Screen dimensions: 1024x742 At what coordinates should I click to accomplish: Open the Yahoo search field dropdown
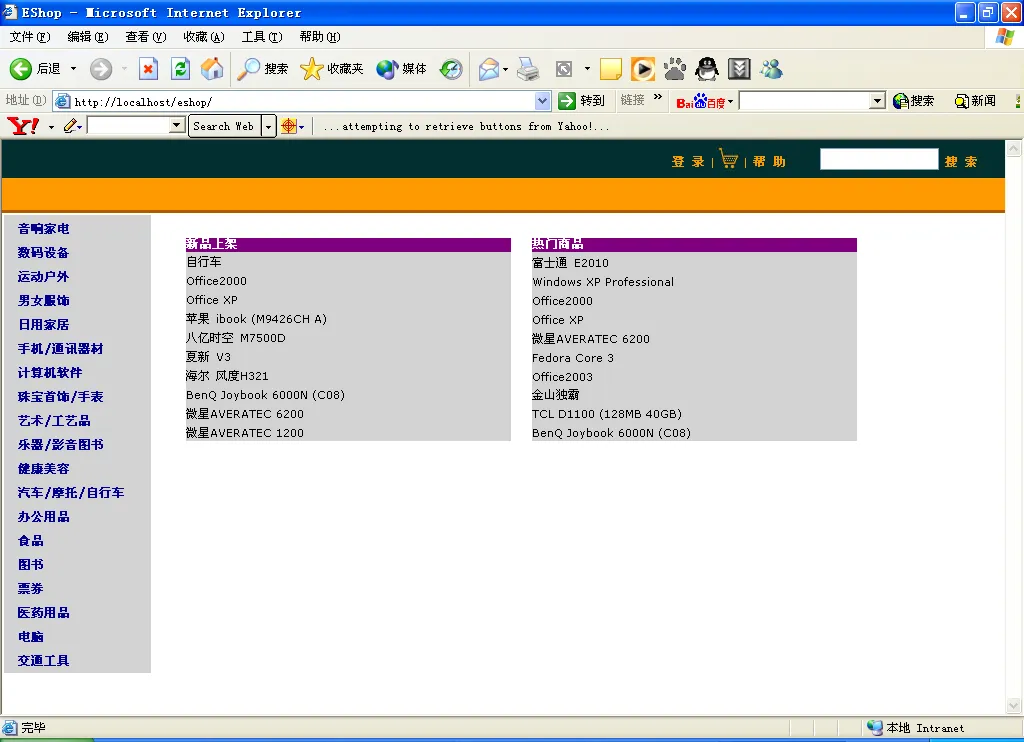(x=177, y=125)
